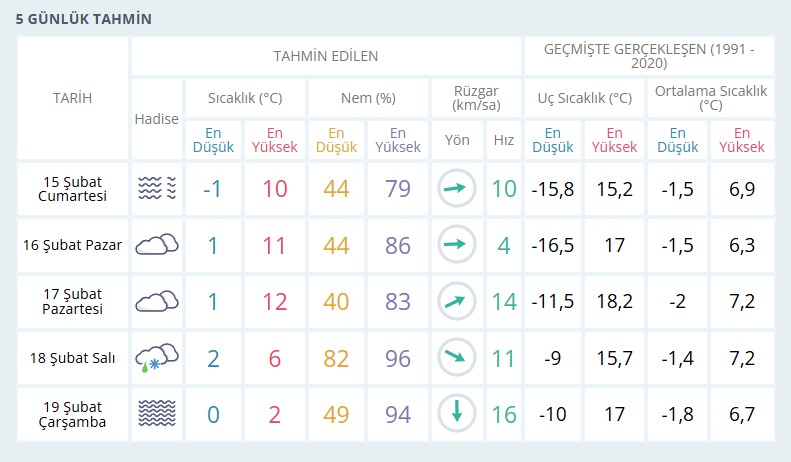Click the fog icon for 19 Şubat Çarşamba

pyautogui.click(x=157, y=413)
